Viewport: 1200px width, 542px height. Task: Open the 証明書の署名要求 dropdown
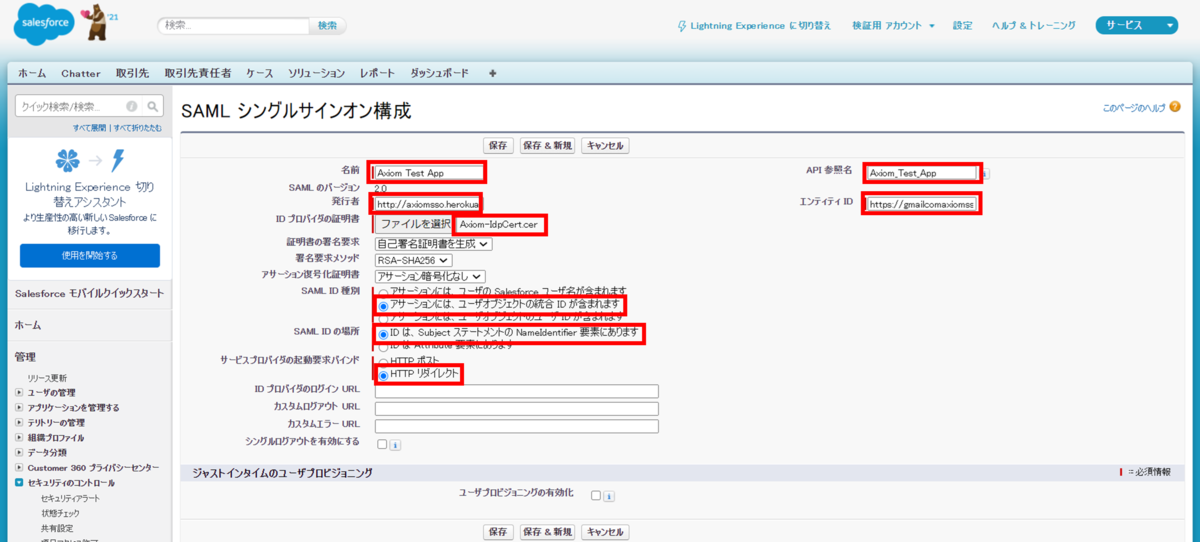433,243
